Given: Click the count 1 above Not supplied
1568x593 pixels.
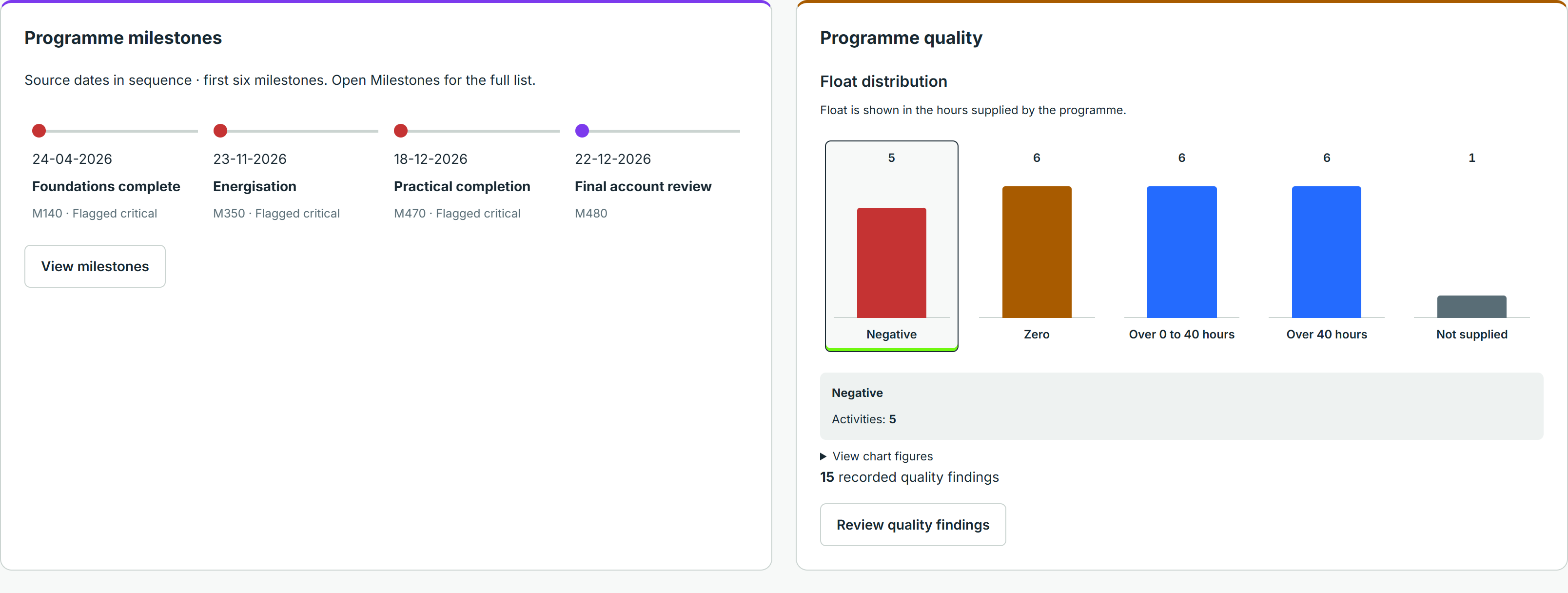Looking at the screenshot, I should 1471,158.
